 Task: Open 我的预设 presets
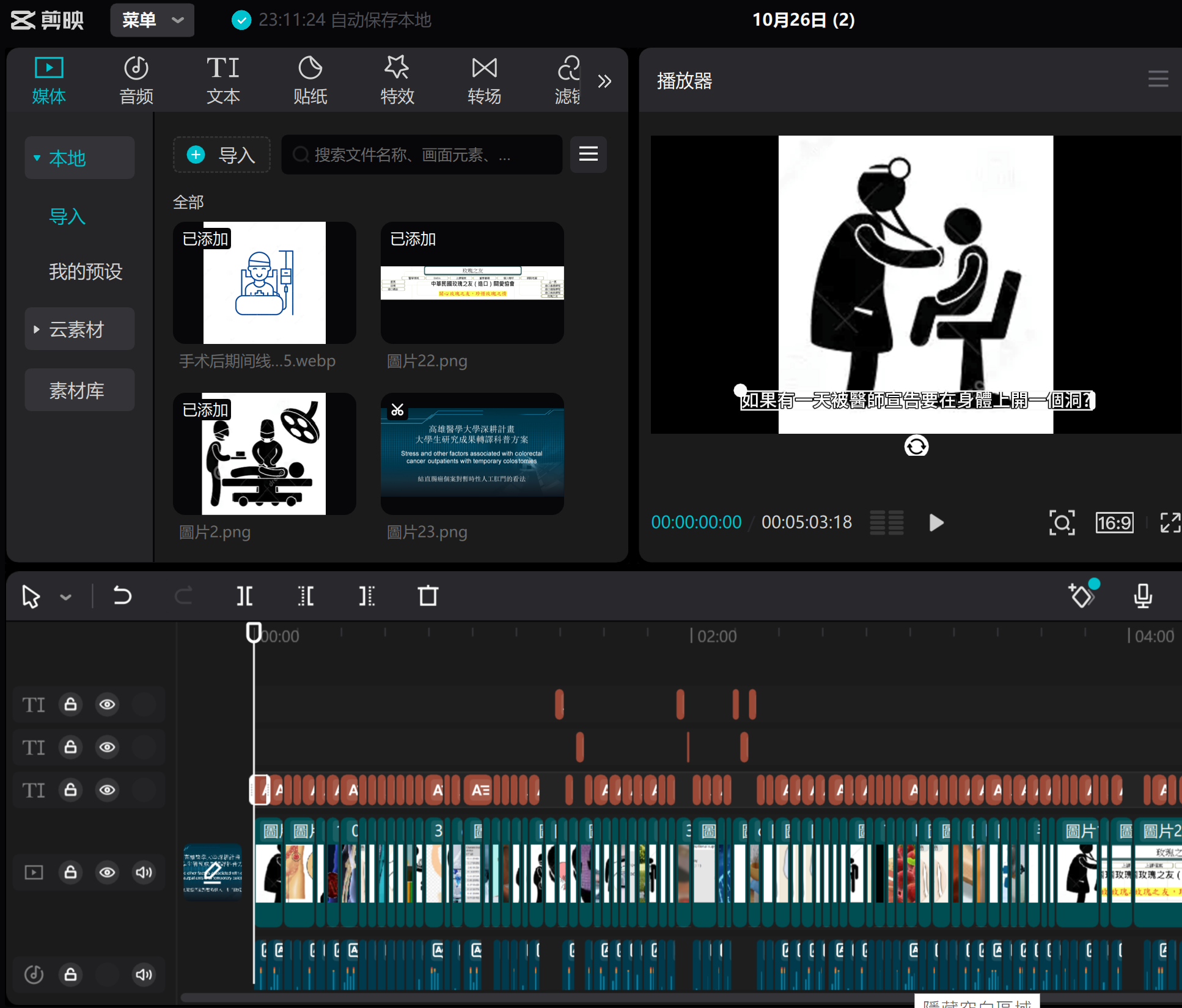click(86, 271)
